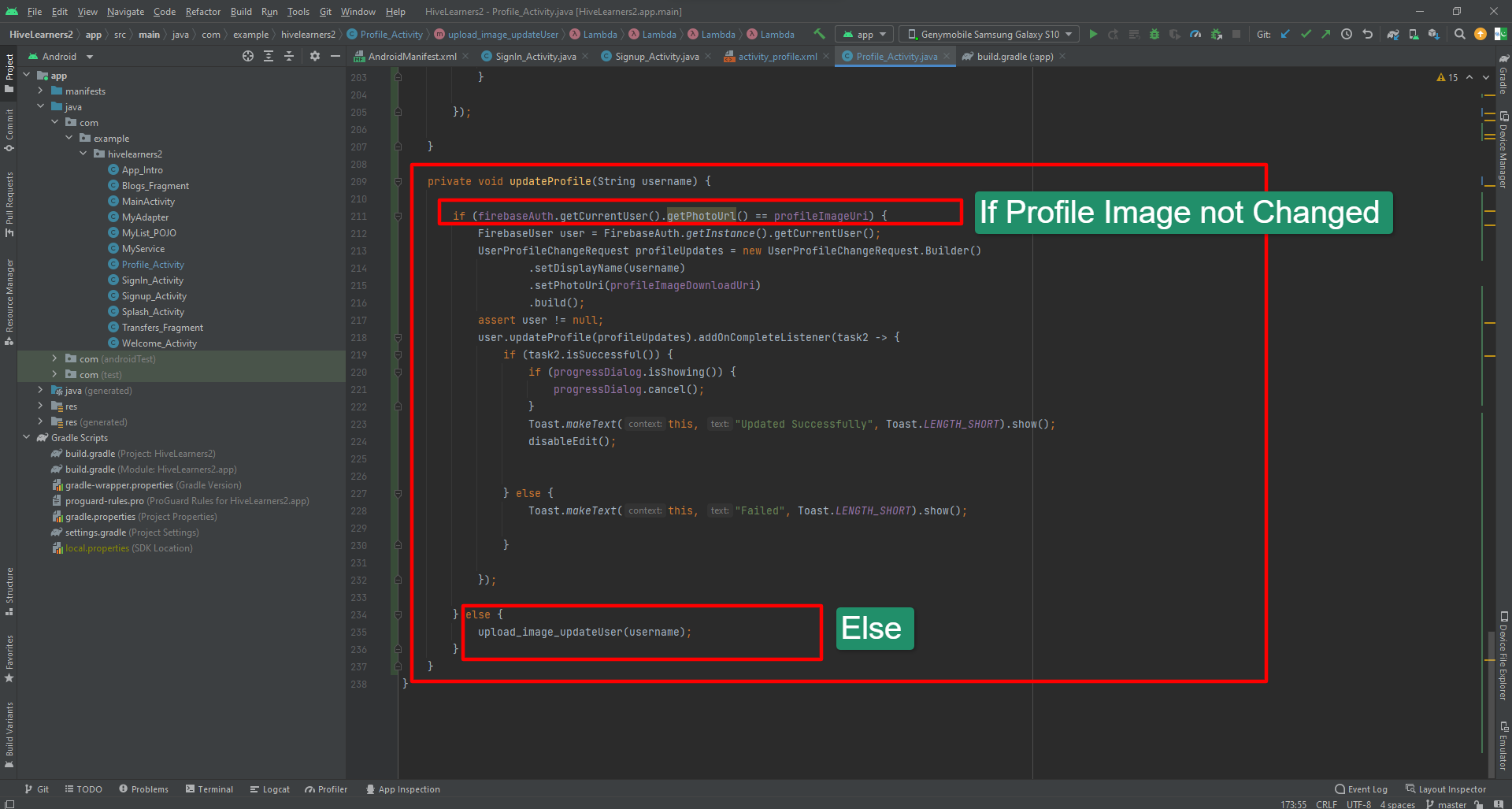Switch to AndroidManifest.xml tab
This screenshot has width=1512, height=809.
[412, 56]
